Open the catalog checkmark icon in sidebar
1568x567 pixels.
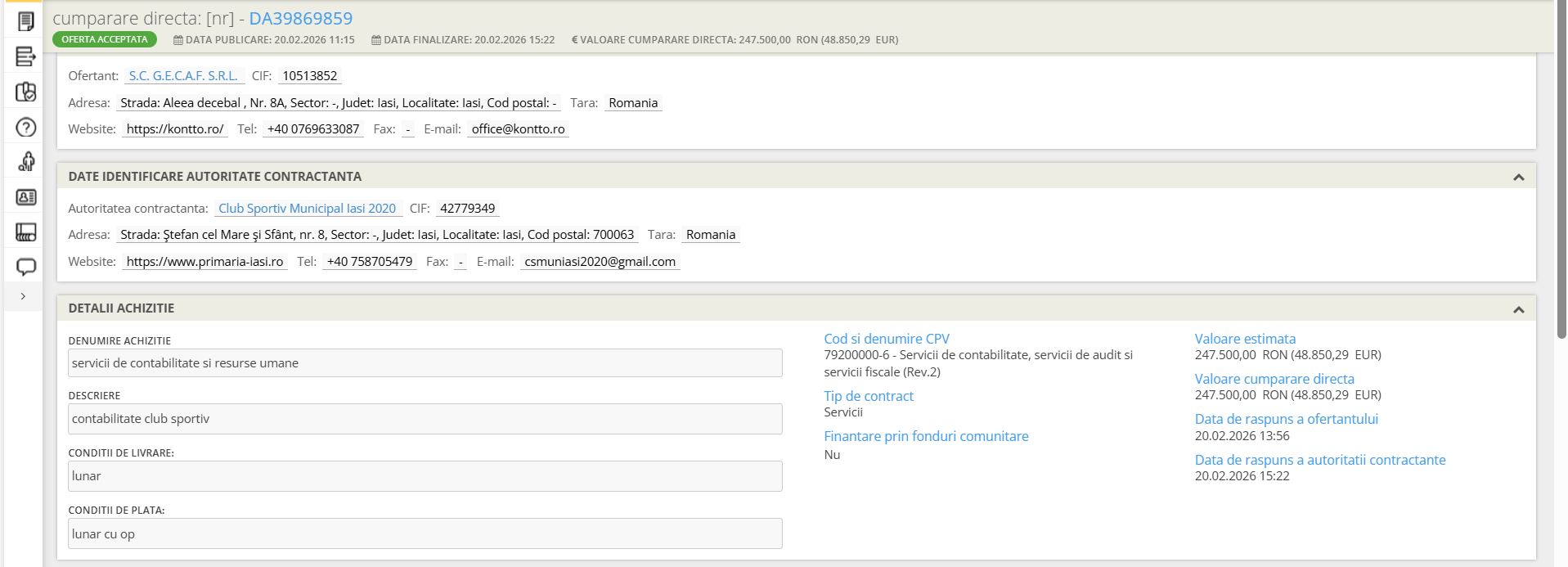[25, 92]
